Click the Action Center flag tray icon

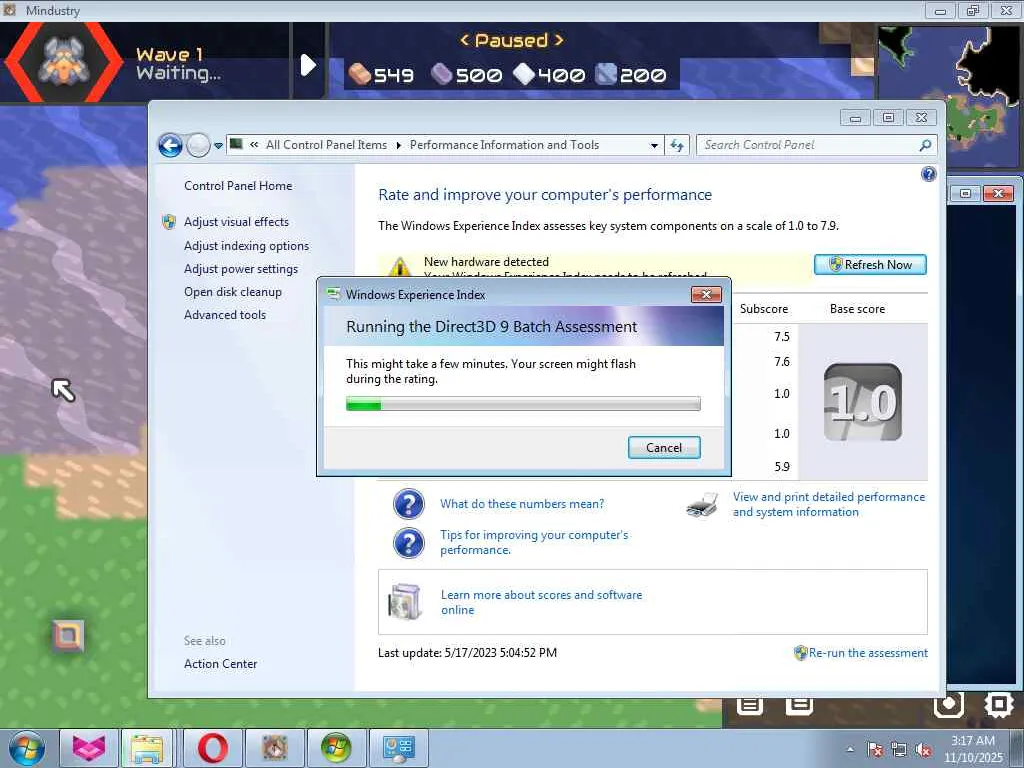pyautogui.click(x=875, y=750)
